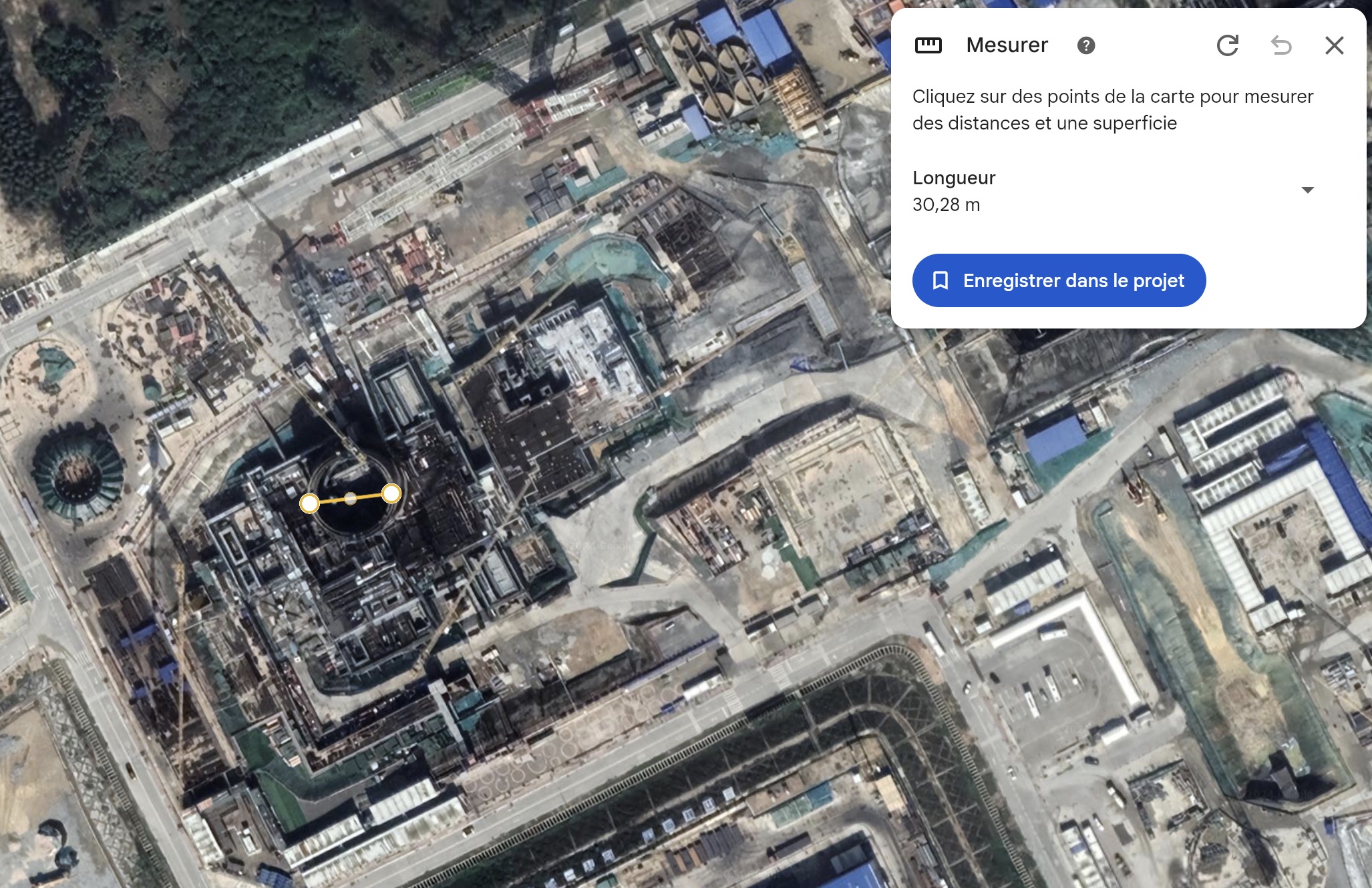Click the Mesurer panel title
1372x888 pixels.
point(1007,45)
